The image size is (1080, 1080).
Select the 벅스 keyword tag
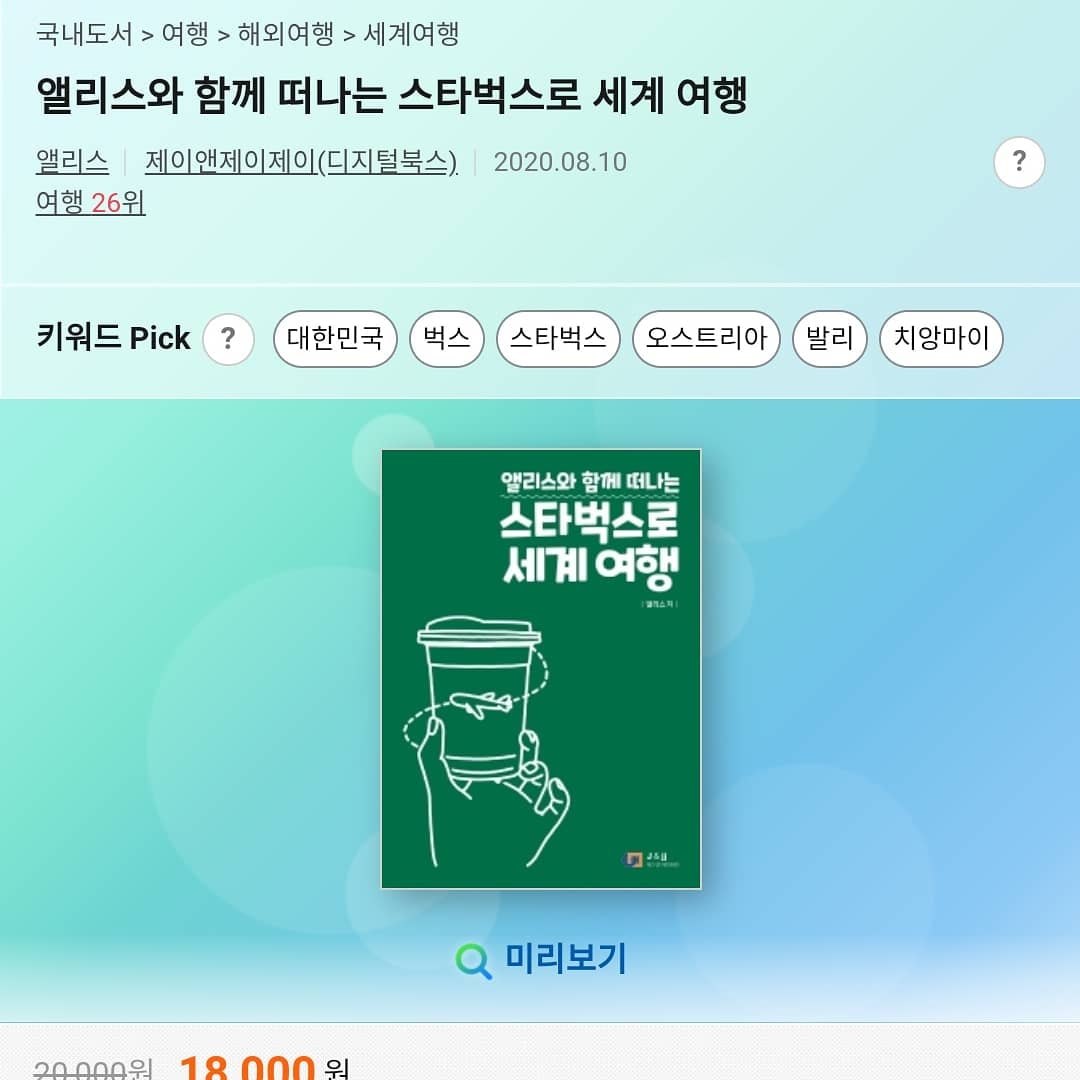click(446, 338)
